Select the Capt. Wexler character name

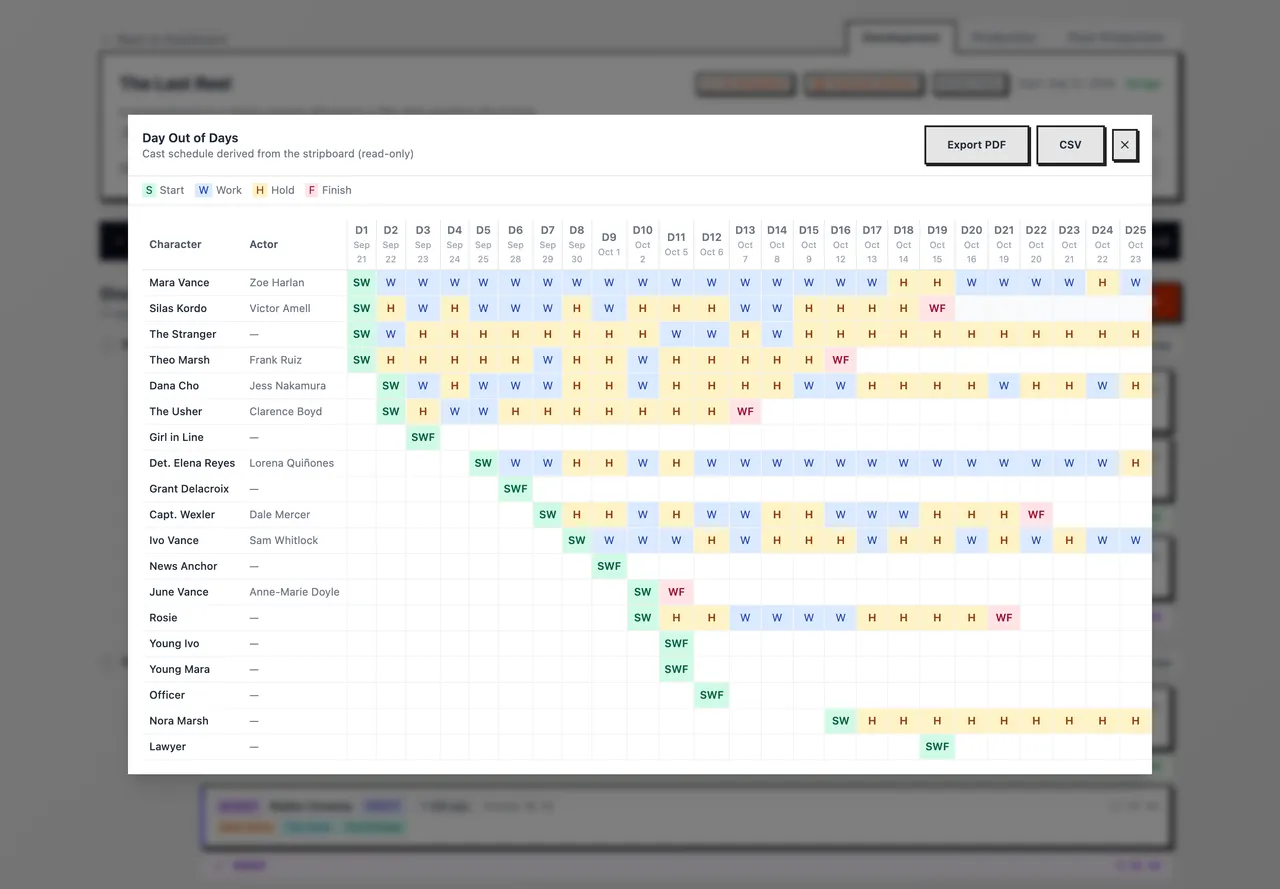click(x=182, y=515)
